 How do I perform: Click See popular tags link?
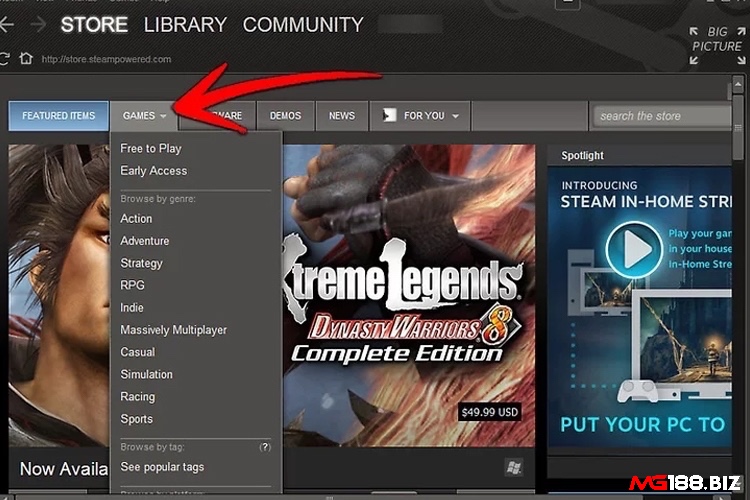coord(162,467)
